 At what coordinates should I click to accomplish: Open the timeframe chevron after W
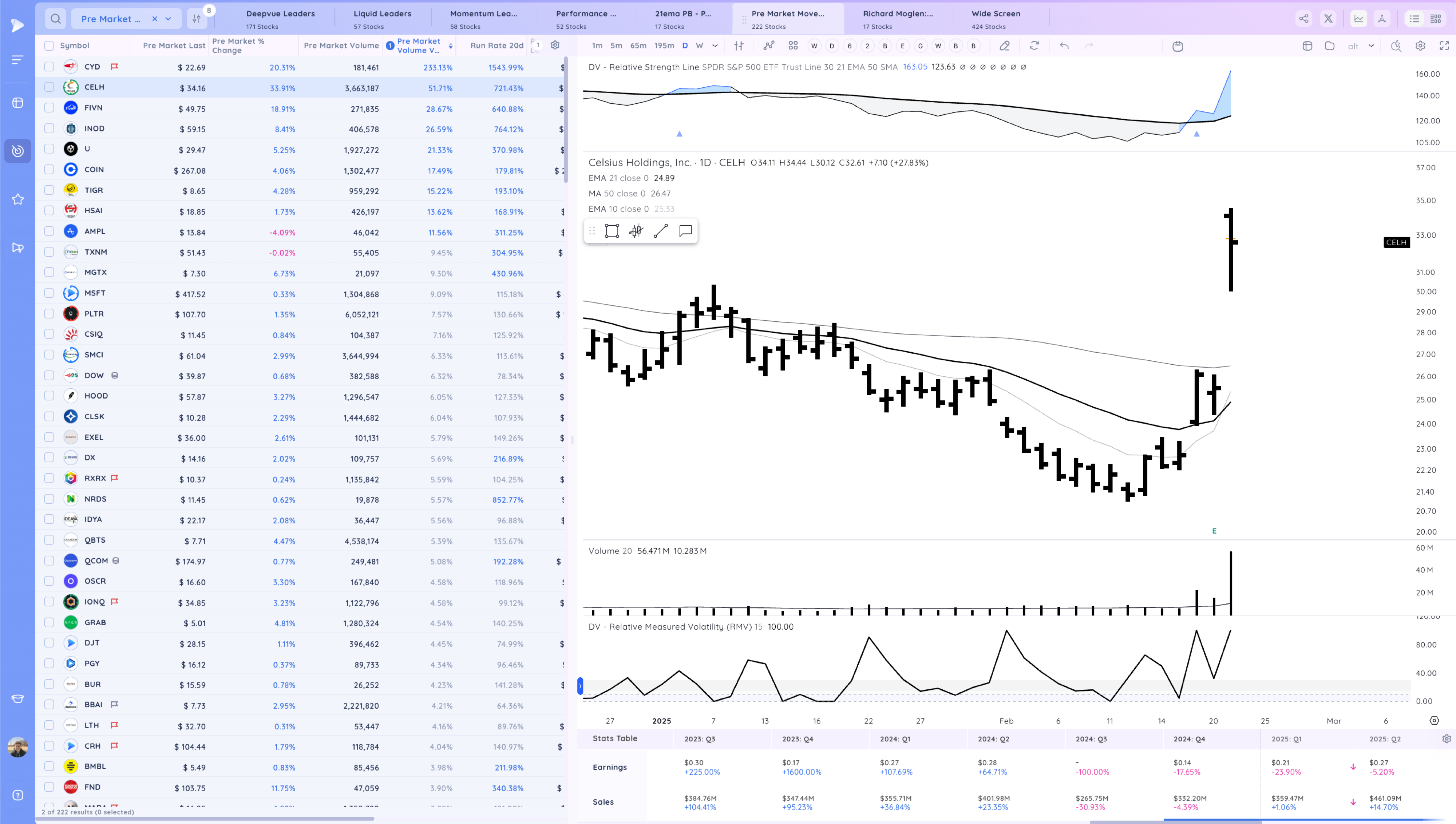(x=715, y=46)
